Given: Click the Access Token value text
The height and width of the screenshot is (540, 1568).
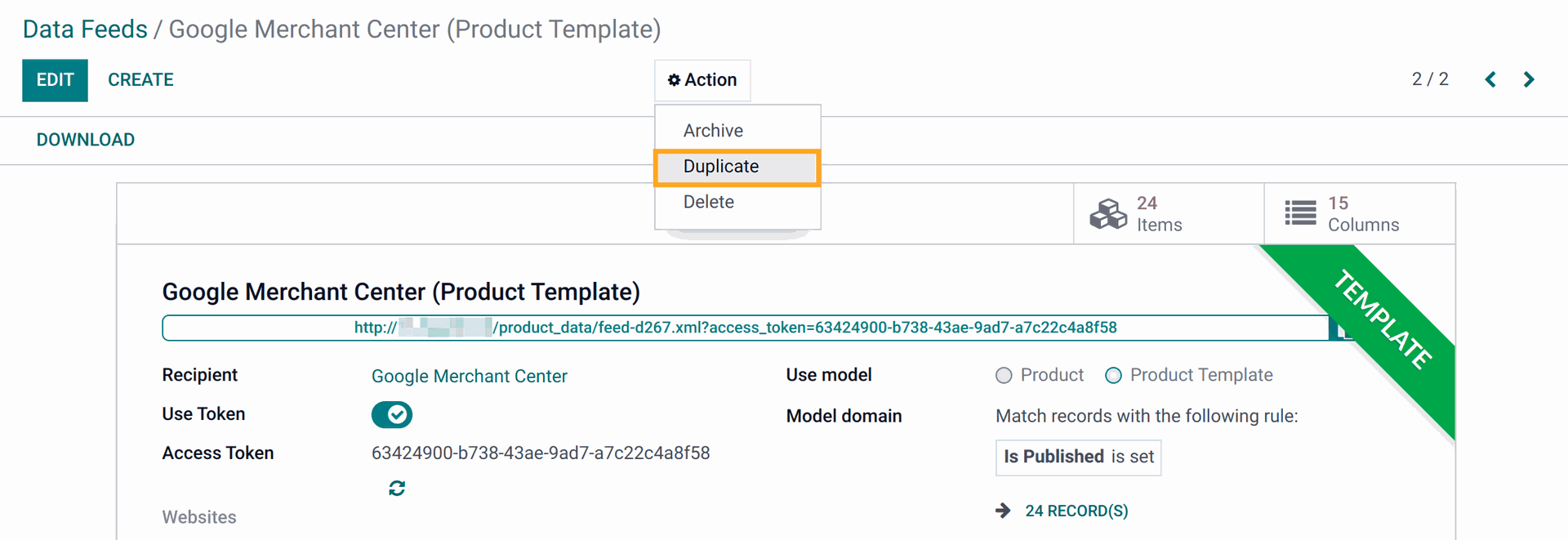Looking at the screenshot, I should (x=541, y=453).
